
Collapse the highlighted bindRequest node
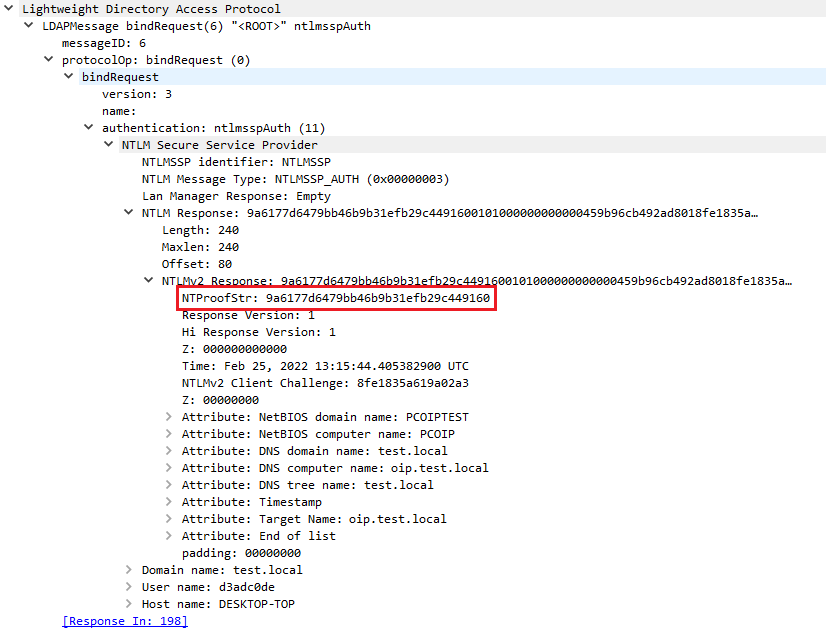(68, 76)
